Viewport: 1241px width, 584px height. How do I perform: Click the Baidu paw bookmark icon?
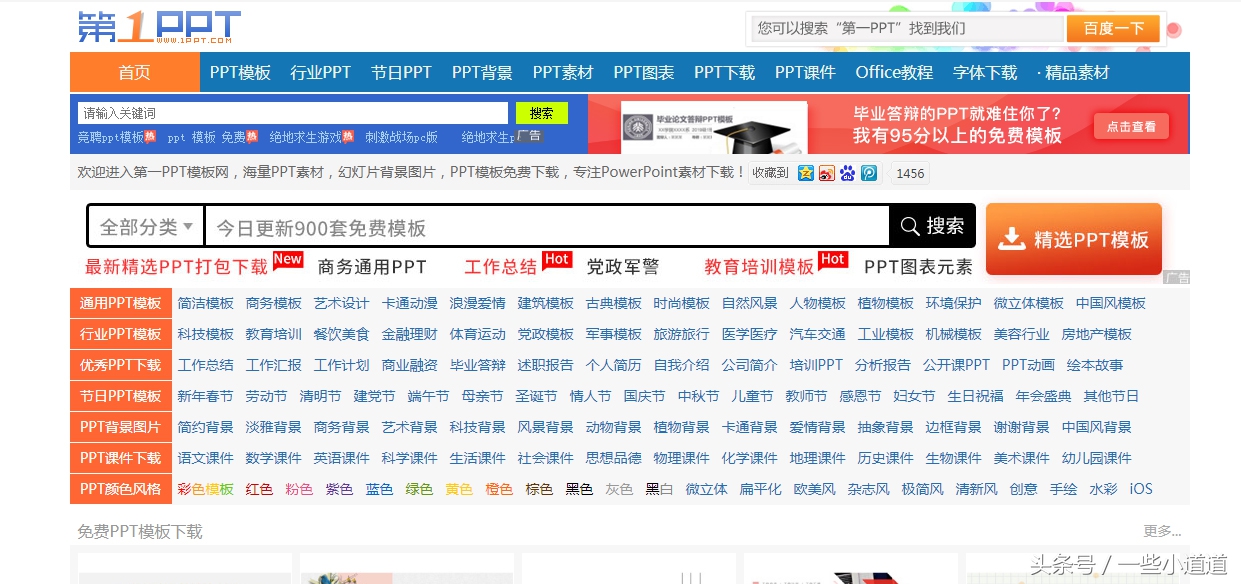847,173
